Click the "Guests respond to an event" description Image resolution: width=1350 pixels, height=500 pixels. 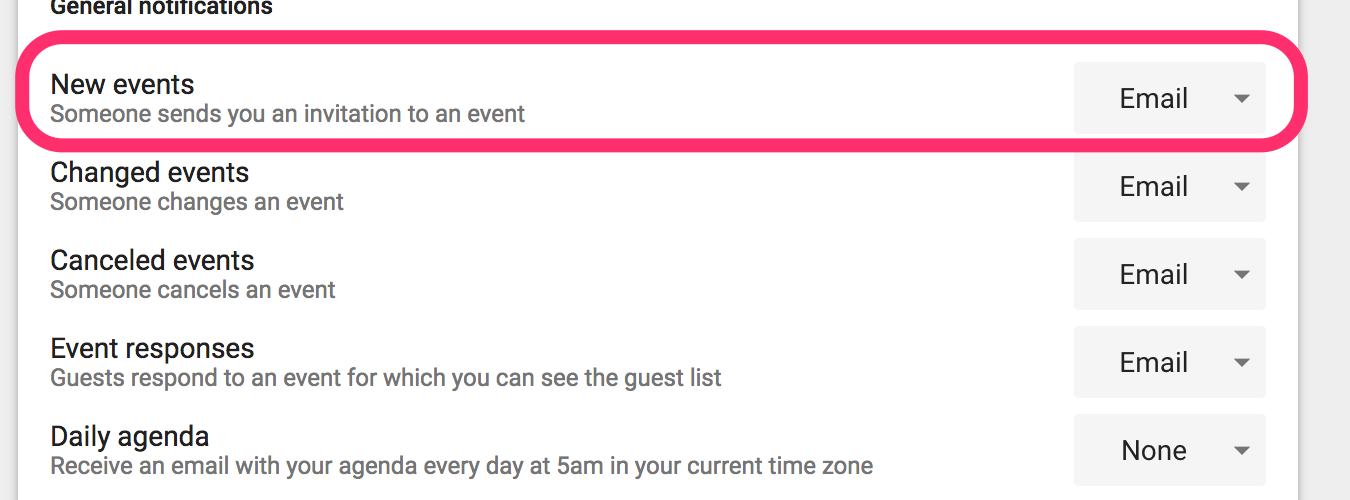[385, 378]
